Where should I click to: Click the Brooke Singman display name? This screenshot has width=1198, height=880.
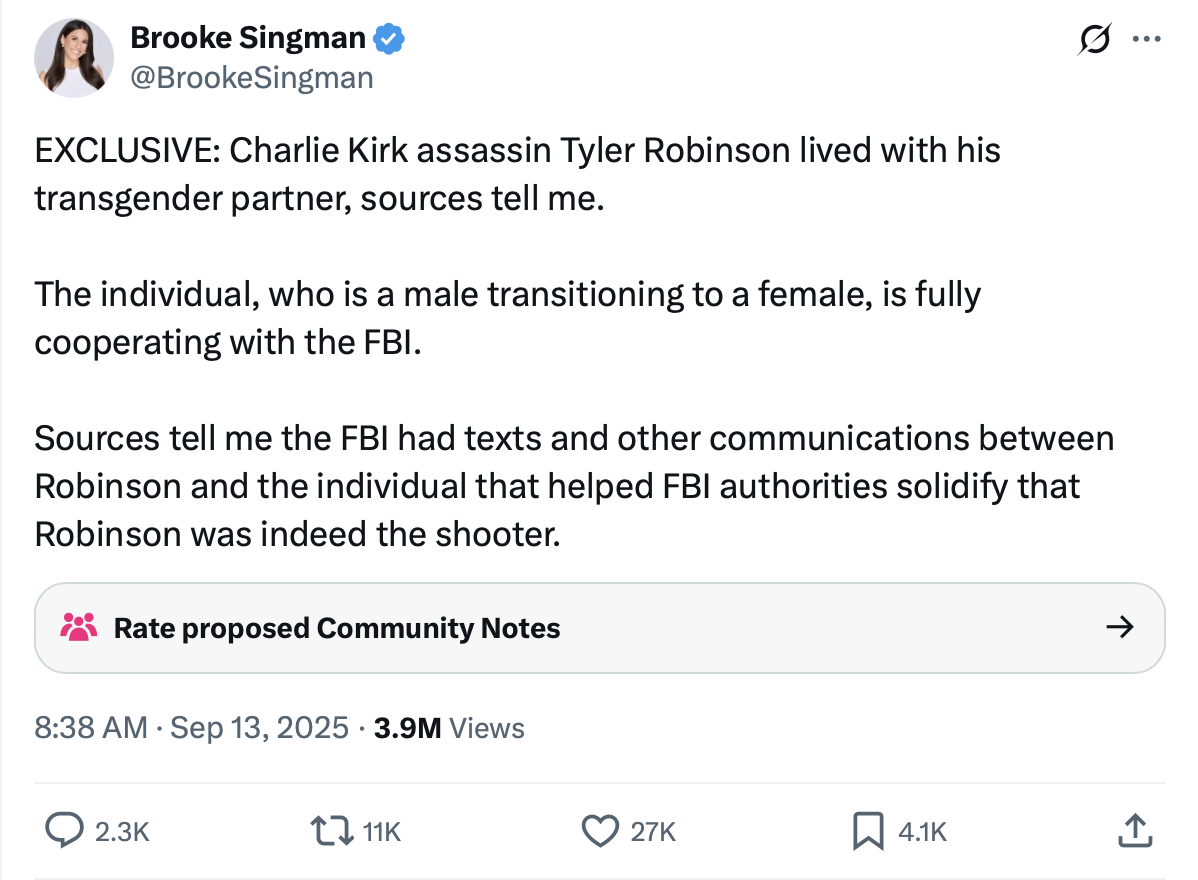coord(248,38)
